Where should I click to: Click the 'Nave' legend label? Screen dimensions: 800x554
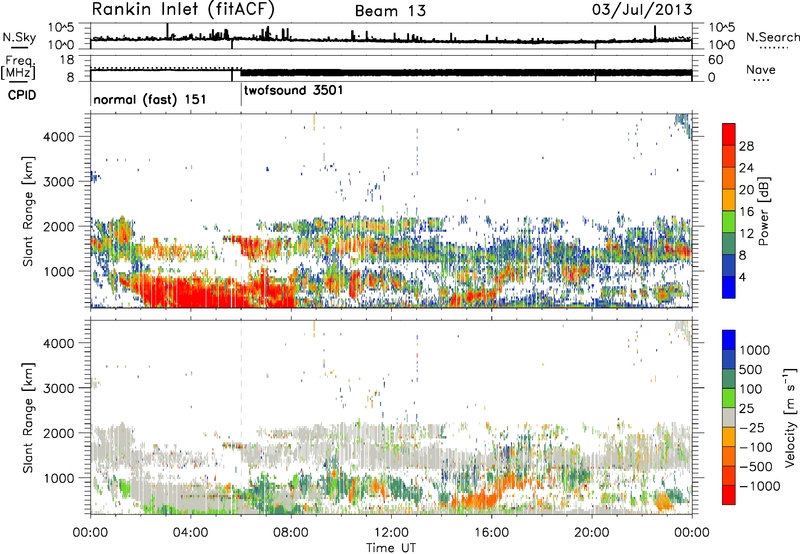tap(761, 70)
